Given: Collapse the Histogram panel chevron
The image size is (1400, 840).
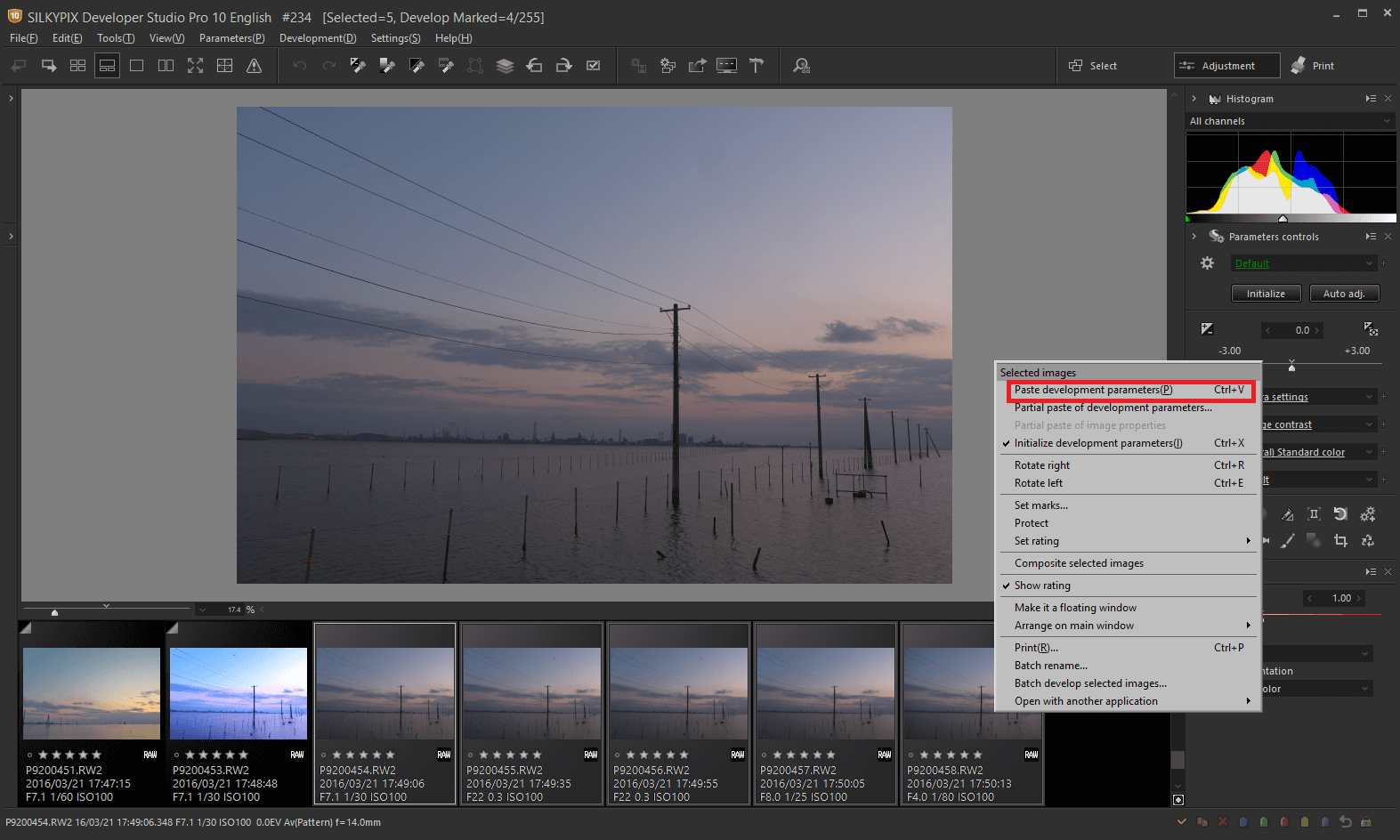Looking at the screenshot, I should (1194, 99).
